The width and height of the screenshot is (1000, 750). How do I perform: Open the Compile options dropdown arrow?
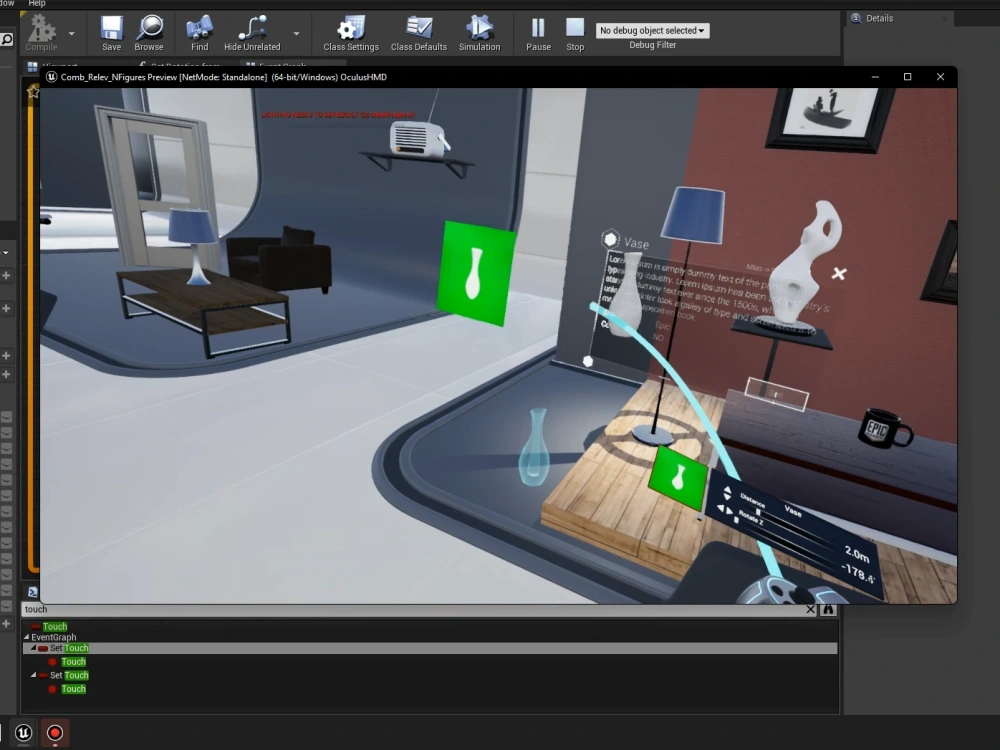pos(71,33)
